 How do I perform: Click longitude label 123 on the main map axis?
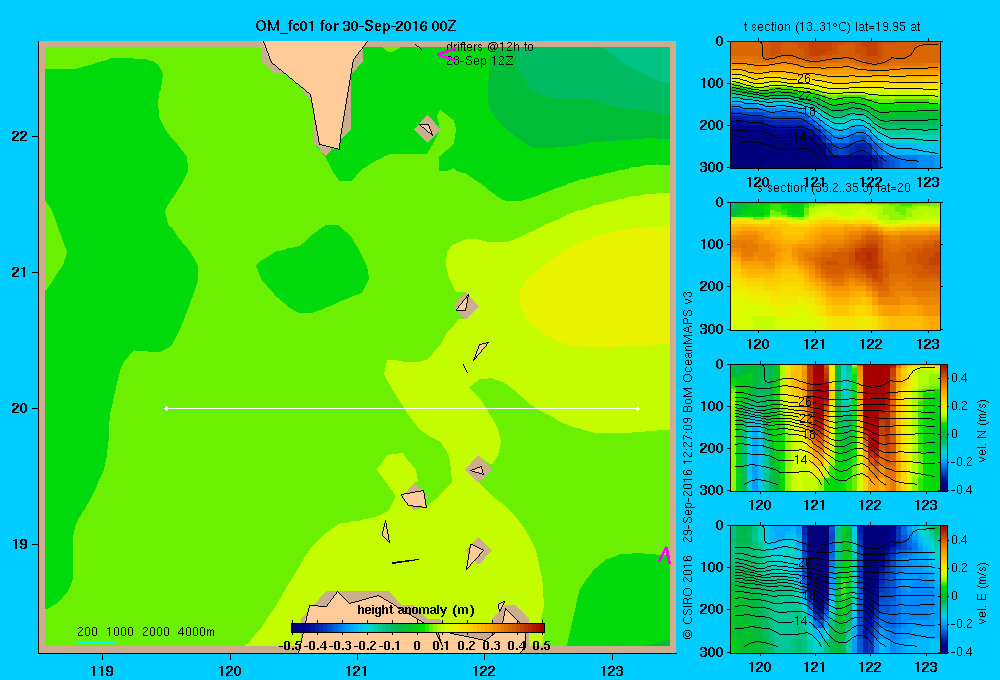pyautogui.click(x=612, y=670)
